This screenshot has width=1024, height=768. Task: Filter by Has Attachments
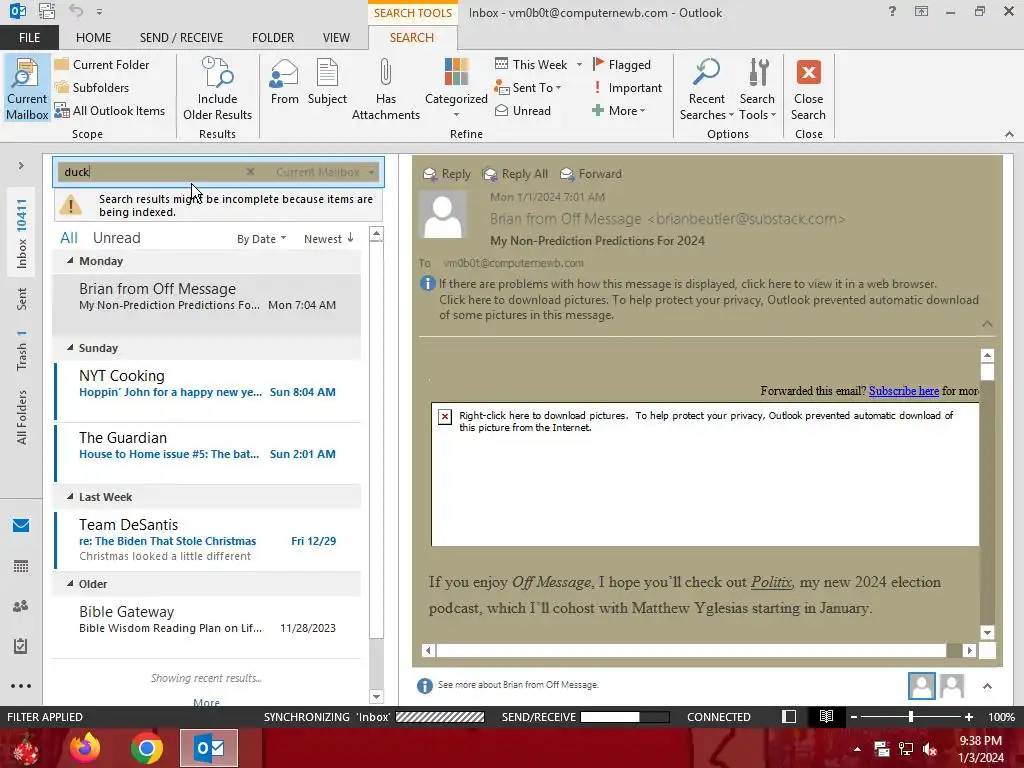pyautogui.click(x=385, y=89)
